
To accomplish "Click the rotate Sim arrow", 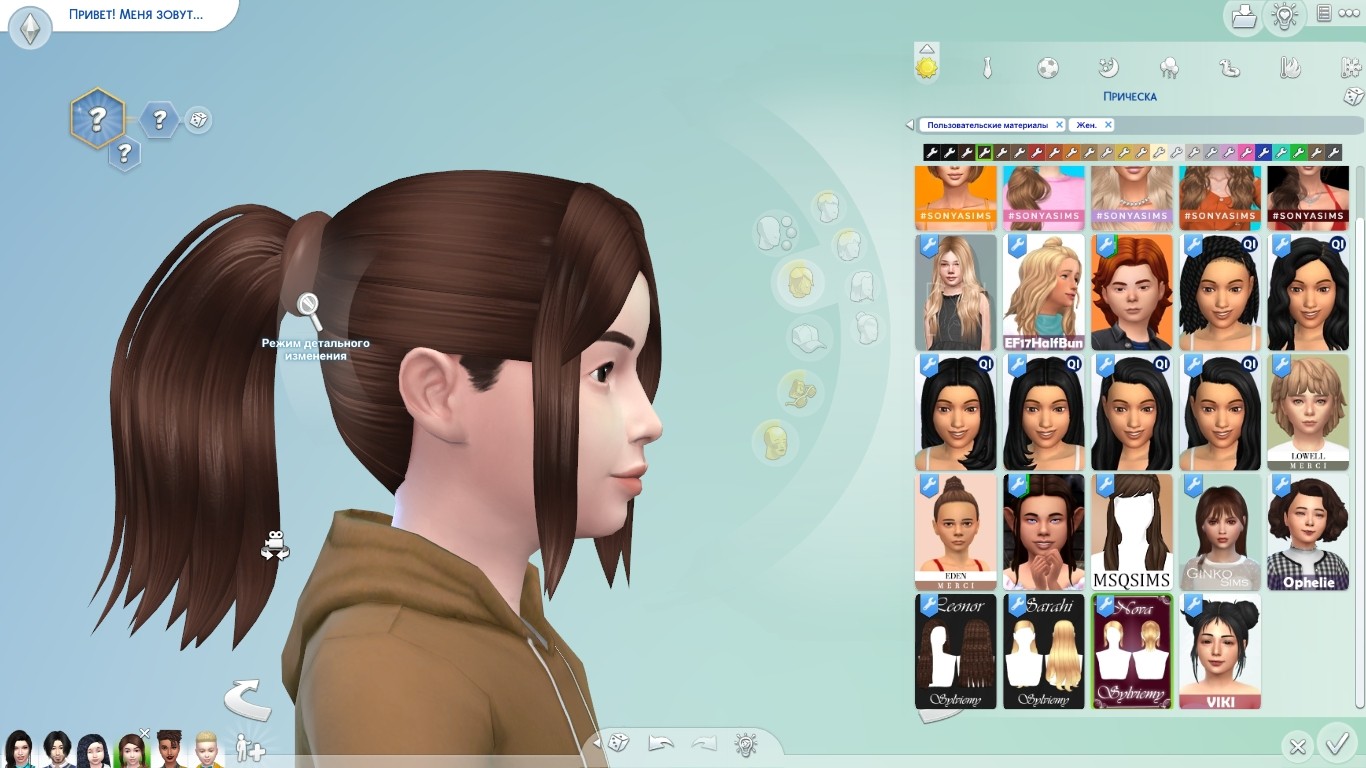I will 246,699.
